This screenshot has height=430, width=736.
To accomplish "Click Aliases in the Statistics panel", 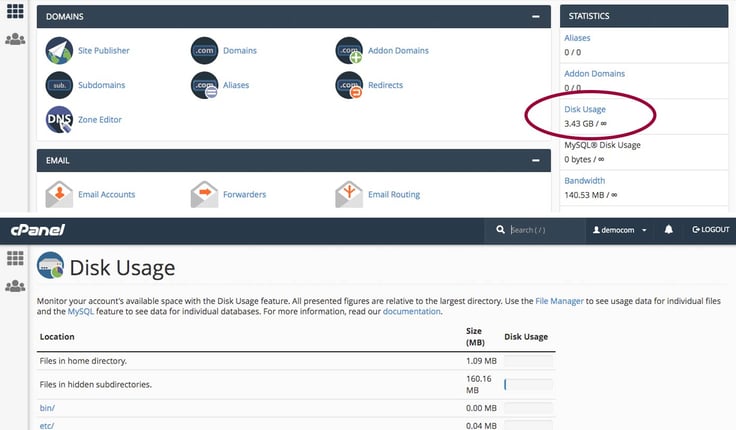I will pos(577,38).
